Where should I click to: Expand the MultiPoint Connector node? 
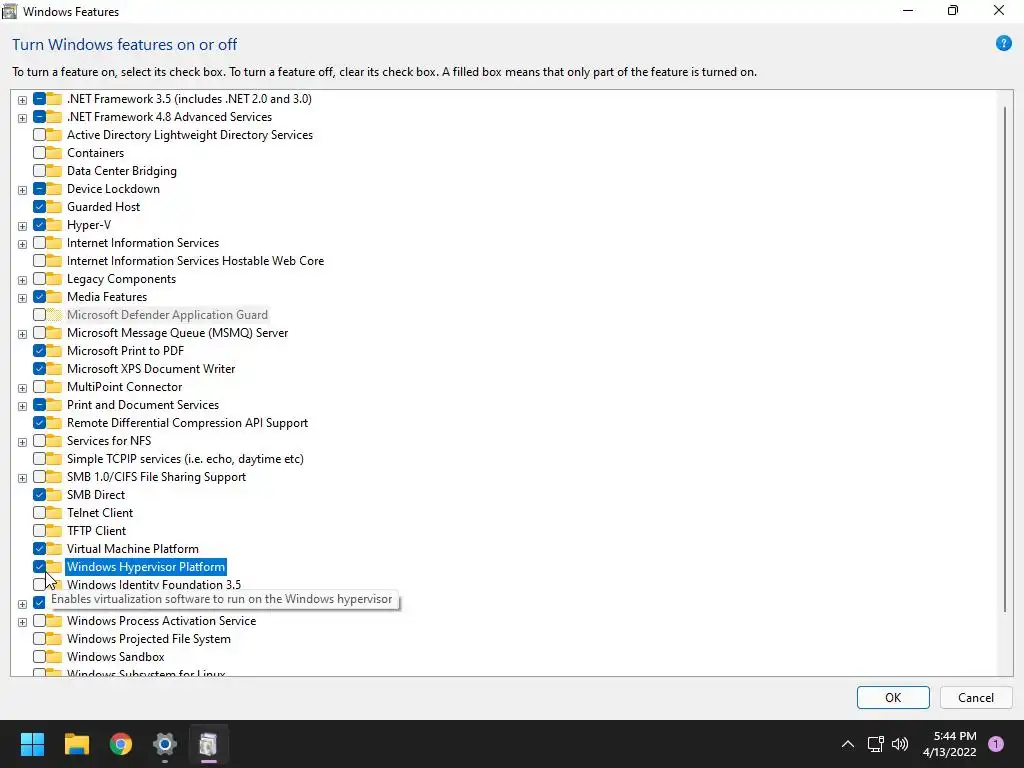coord(22,388)
